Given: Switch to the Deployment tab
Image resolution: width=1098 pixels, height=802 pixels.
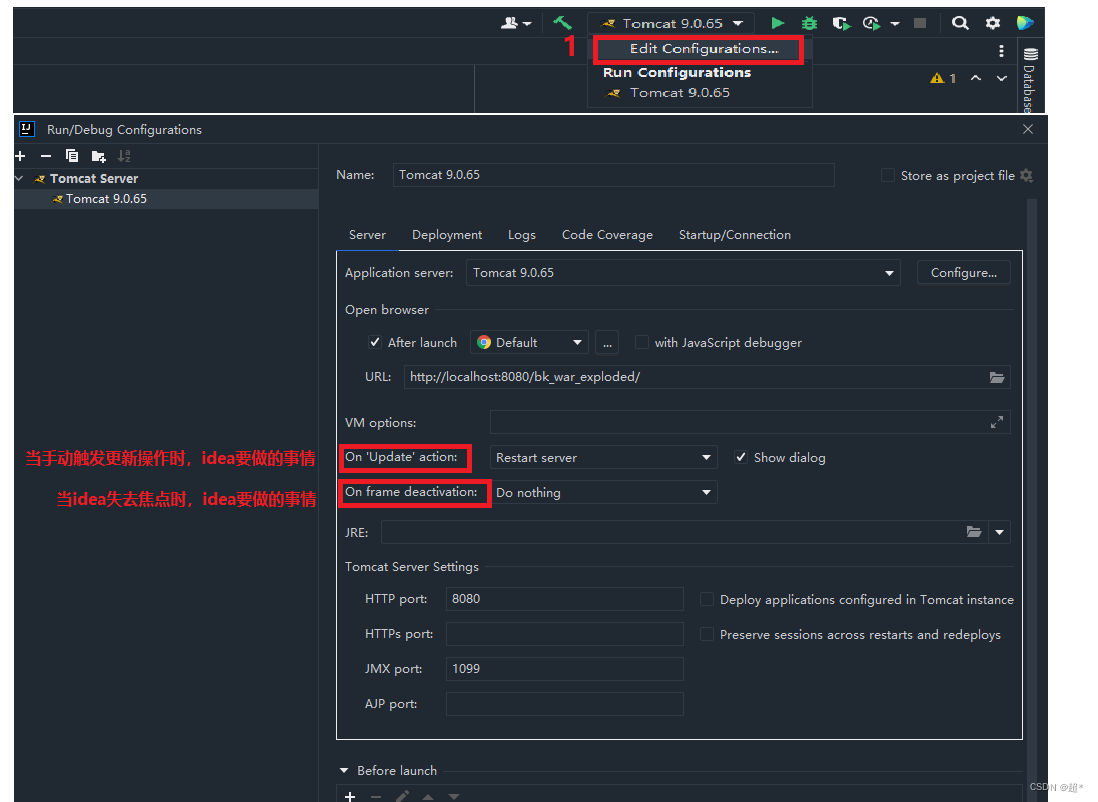Looking at the screenshot, I should tap(447, 235).
